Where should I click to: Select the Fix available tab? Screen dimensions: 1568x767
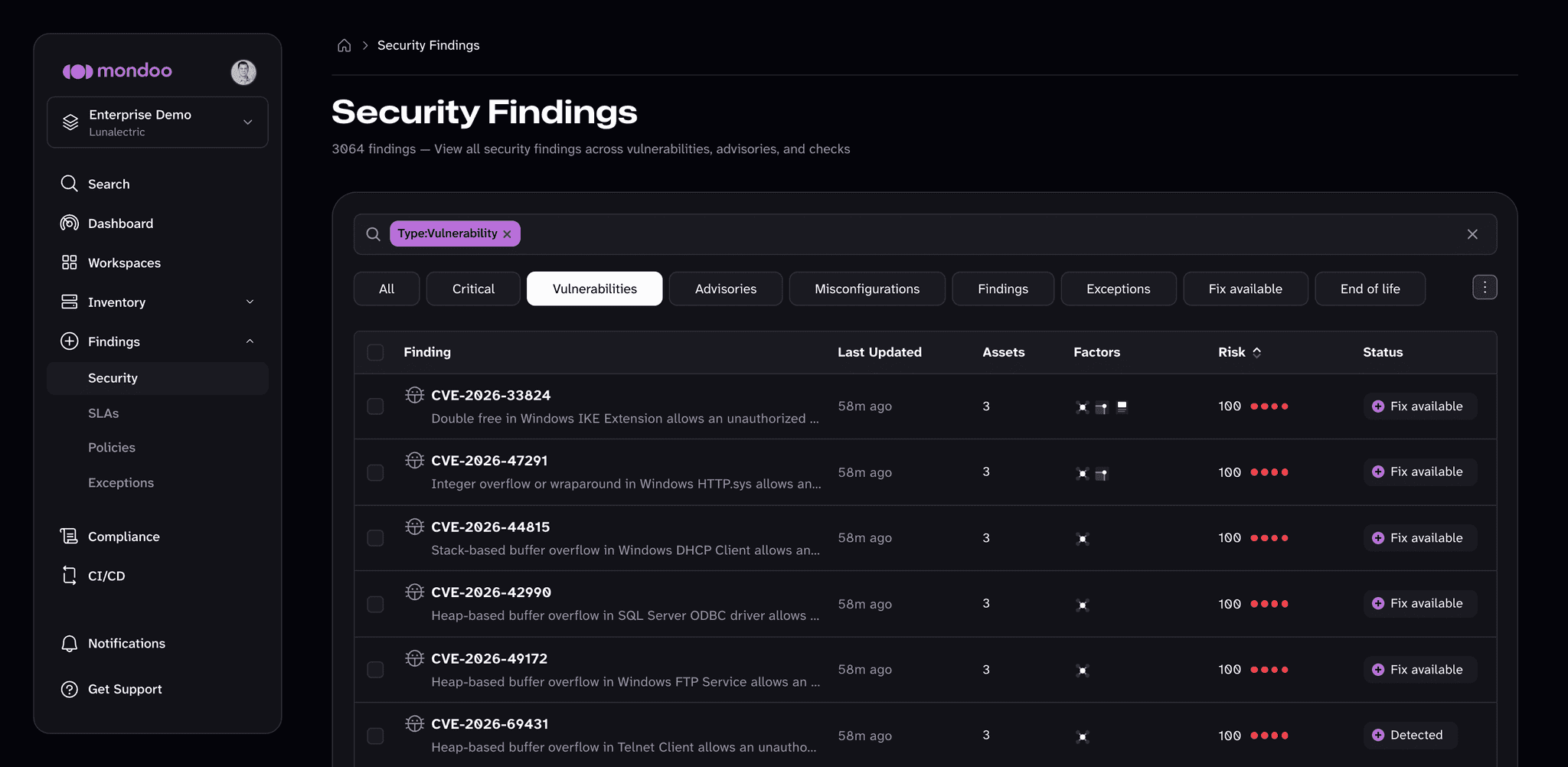[x=1246, y=289]
